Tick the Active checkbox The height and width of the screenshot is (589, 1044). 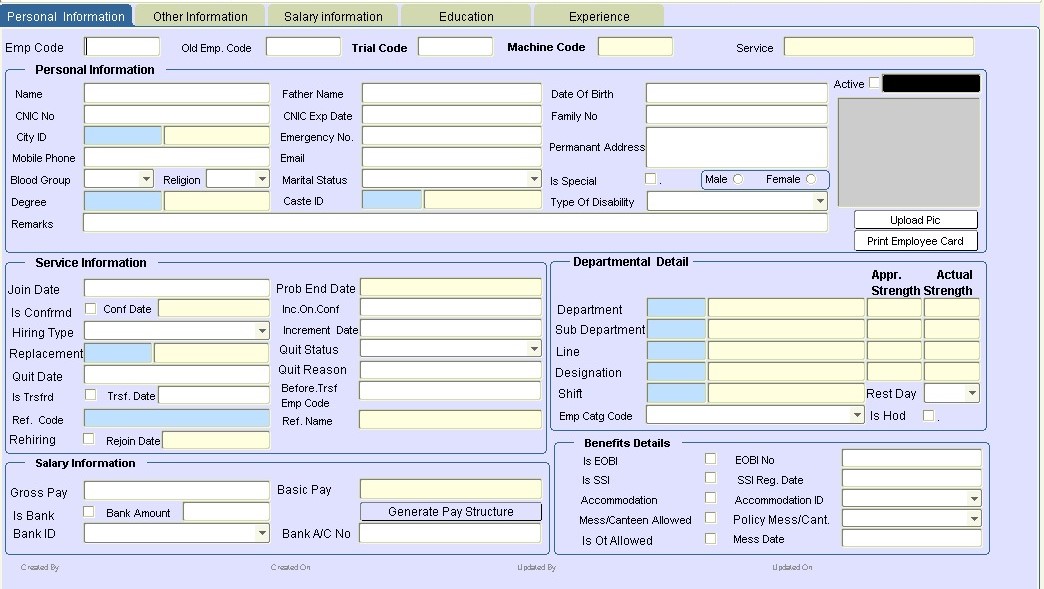(x=875, y=83)
